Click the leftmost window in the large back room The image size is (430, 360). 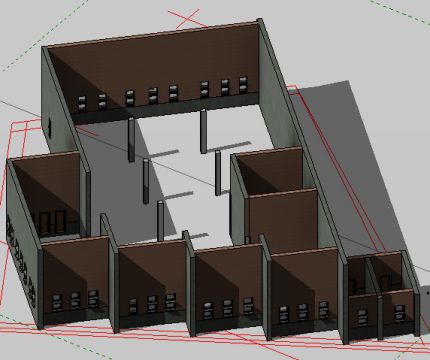82,103
